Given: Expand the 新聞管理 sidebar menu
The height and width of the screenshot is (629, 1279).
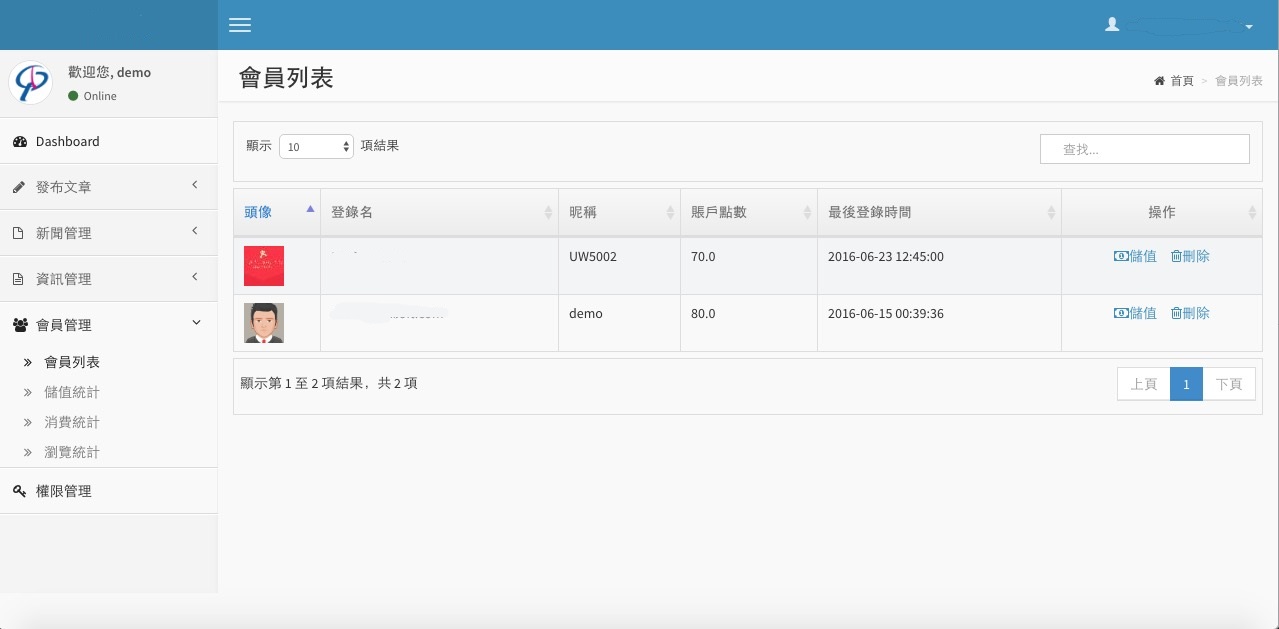Looking at the screenshot, I should (x=108, y=233).
